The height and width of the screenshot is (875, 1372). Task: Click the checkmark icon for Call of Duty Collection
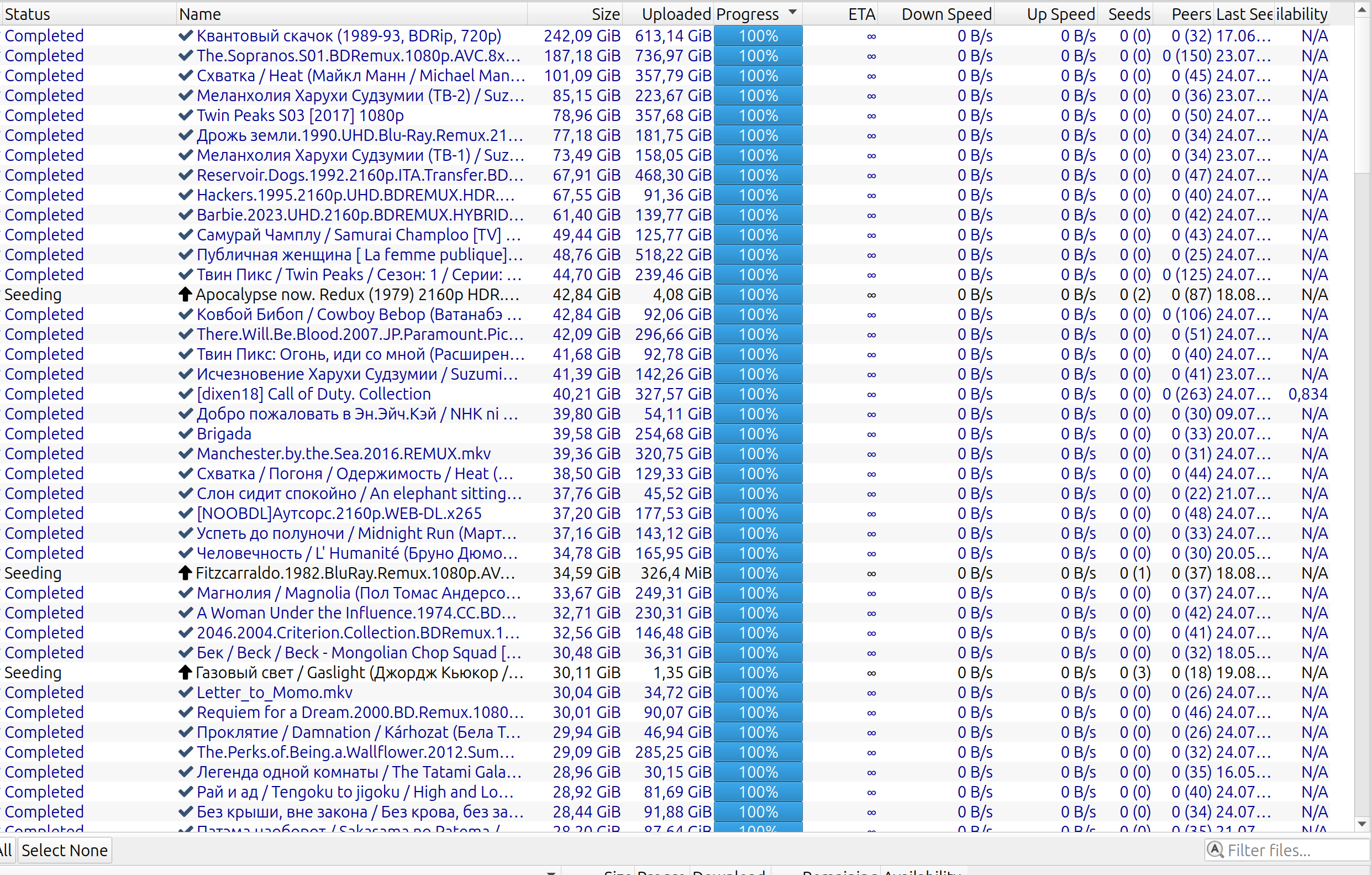[x=185, y=394]
